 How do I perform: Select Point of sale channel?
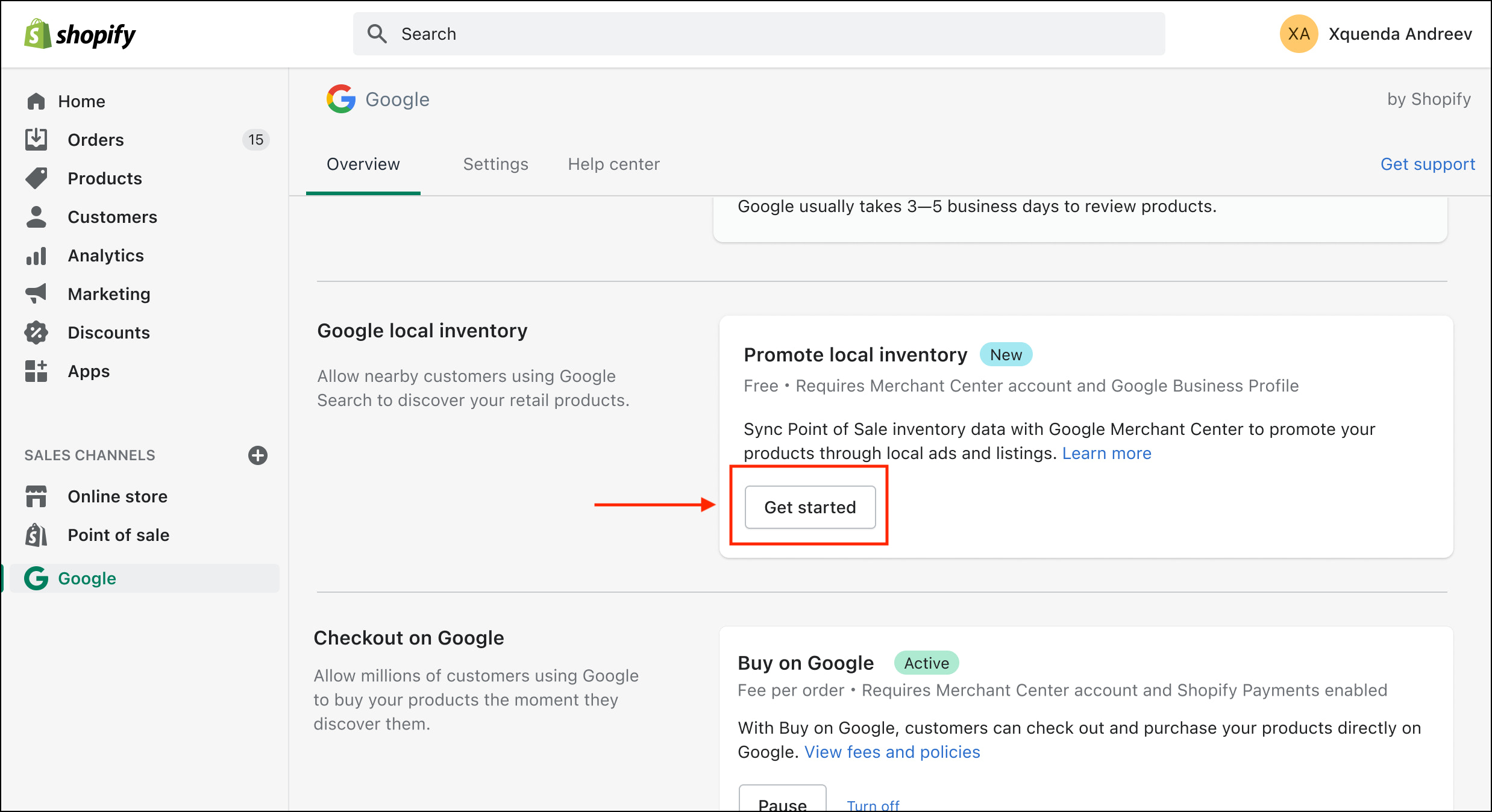click(x=118, y=535)
